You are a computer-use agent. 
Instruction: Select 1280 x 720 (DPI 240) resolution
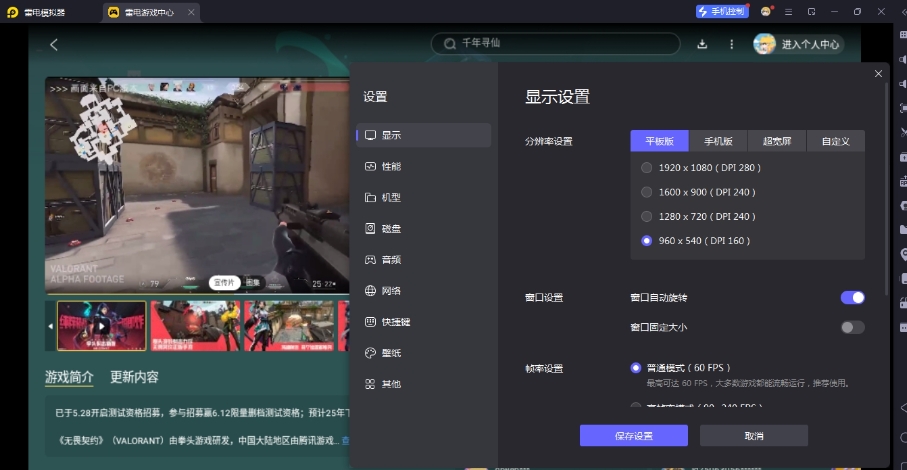coord(646,216)
